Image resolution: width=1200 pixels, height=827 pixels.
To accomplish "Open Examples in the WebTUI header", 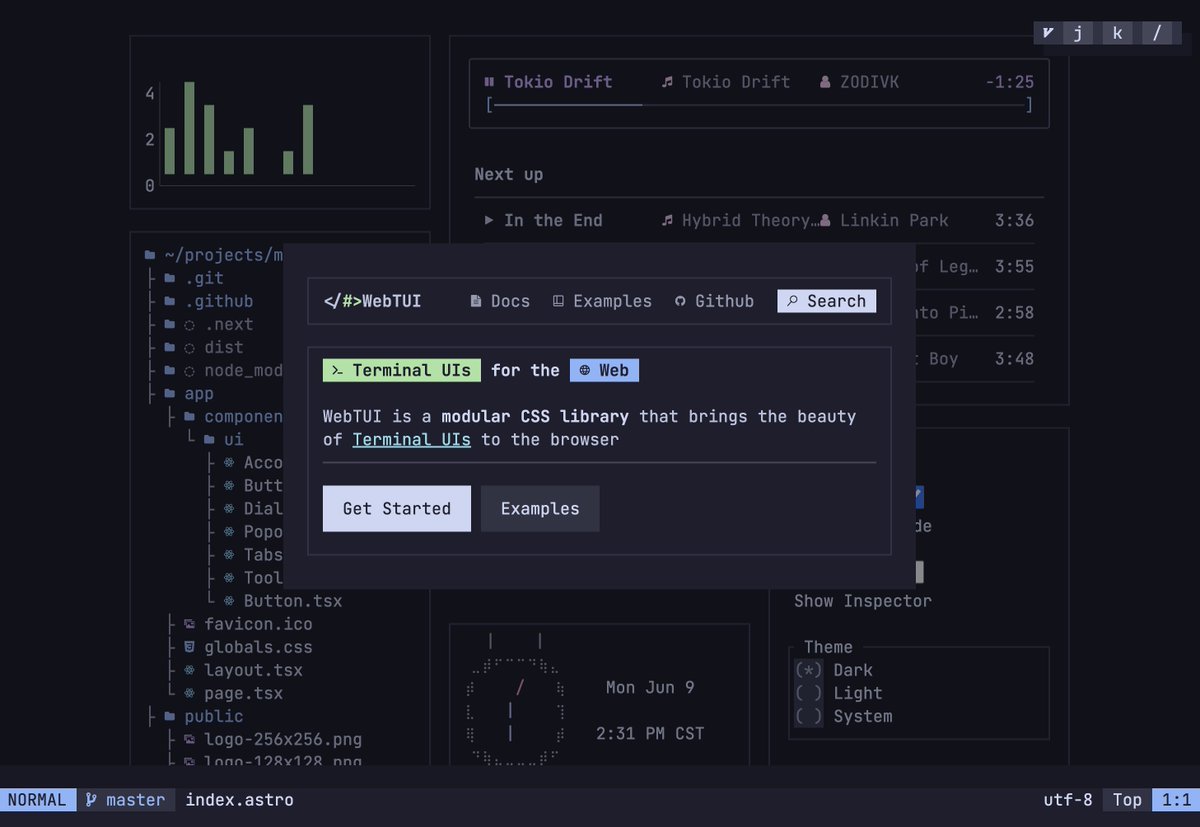I will (x=611, y=300).
